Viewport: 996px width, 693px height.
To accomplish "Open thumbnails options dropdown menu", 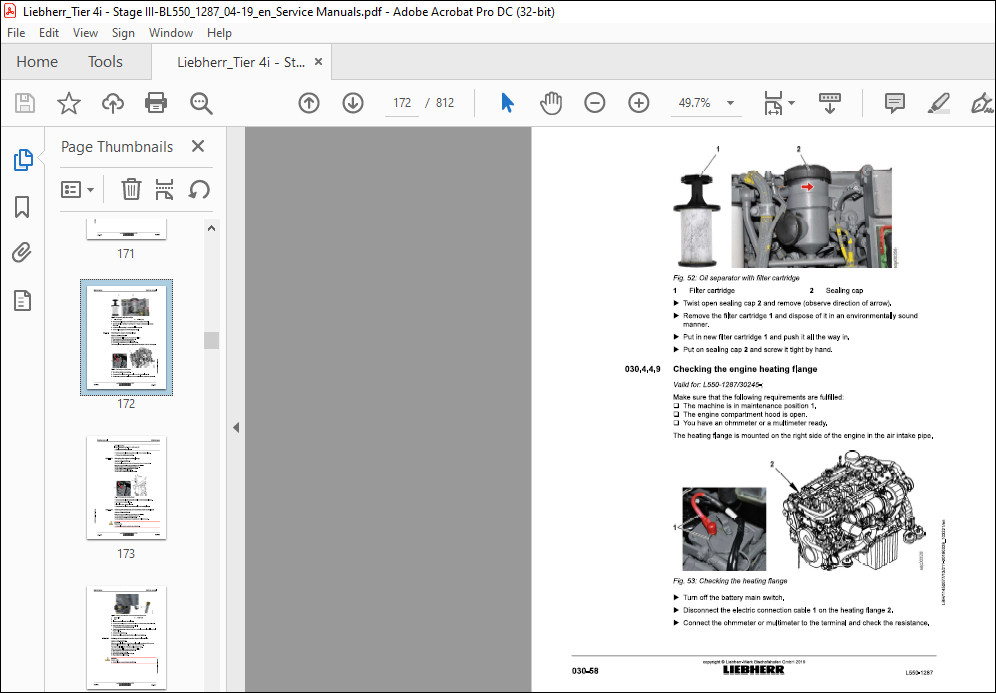I will click(77, 189).
